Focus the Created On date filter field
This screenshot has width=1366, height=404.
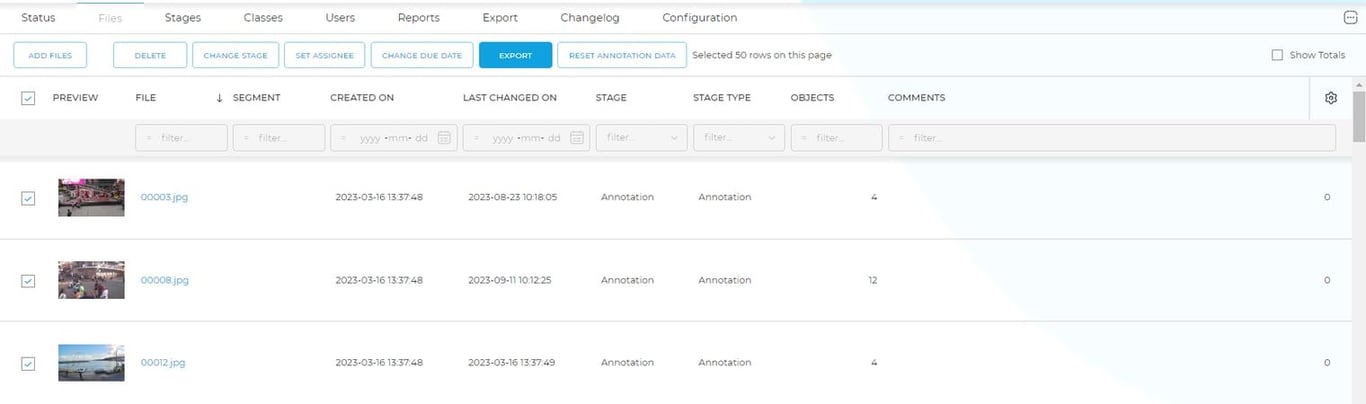click(x=394, y=138)
